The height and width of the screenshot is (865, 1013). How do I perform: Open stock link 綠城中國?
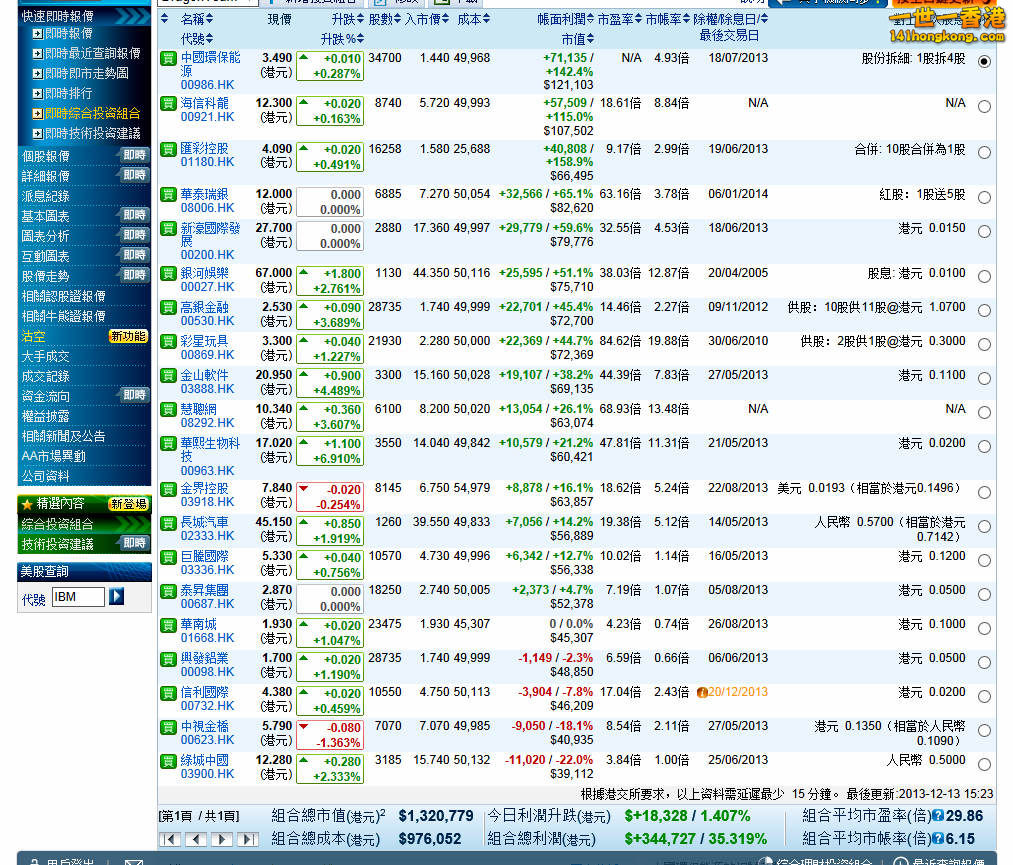click(204, 760)
